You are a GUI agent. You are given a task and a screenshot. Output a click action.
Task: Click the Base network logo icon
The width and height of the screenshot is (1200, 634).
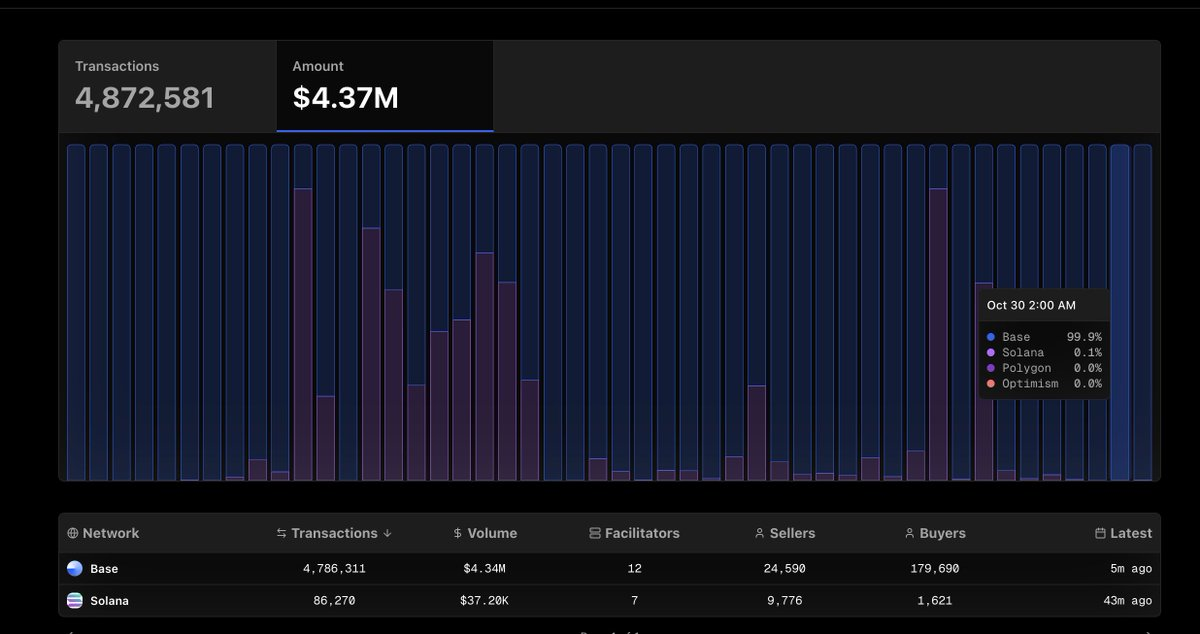point(75,569)
